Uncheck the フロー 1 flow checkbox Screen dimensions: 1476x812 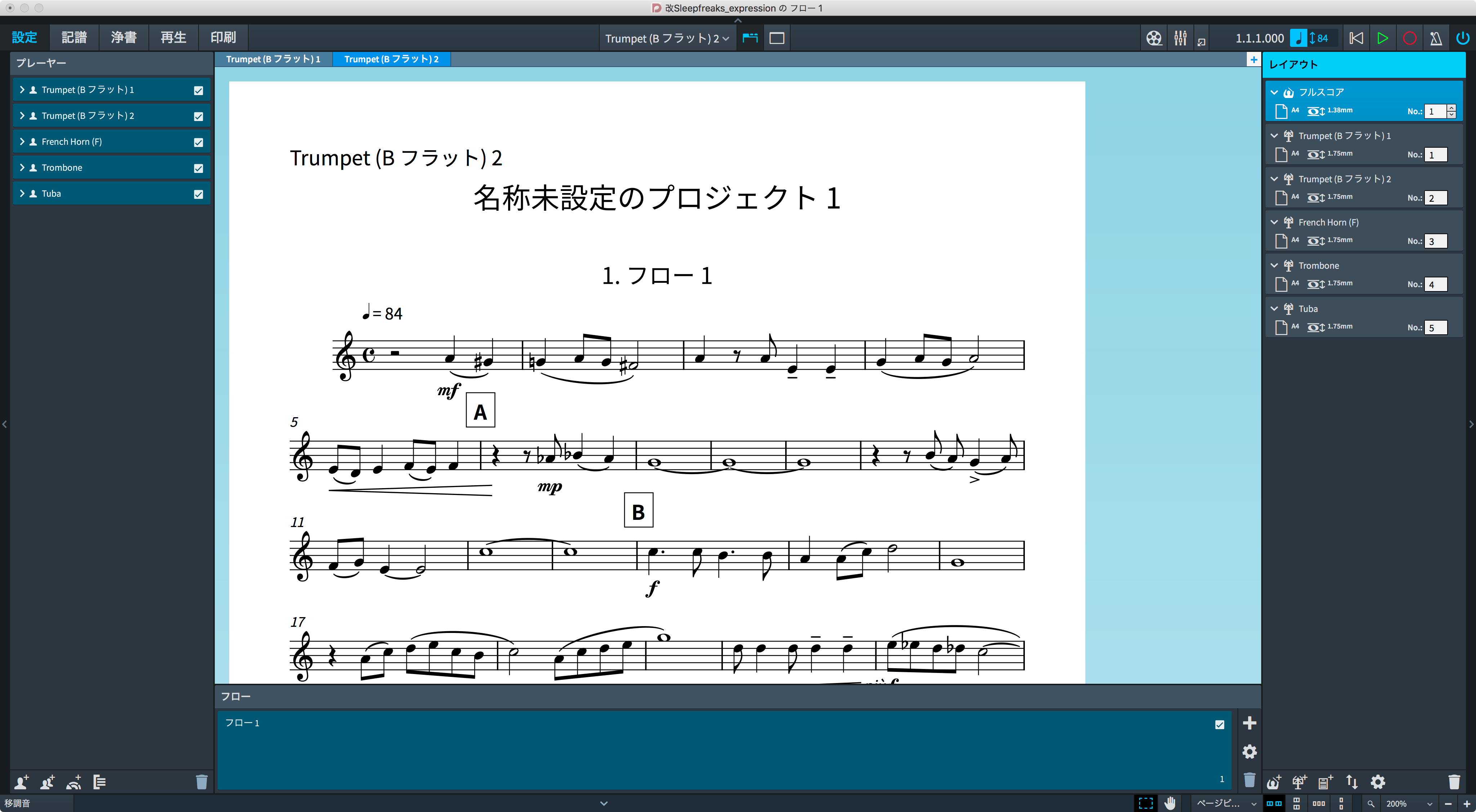(1219, 724)
